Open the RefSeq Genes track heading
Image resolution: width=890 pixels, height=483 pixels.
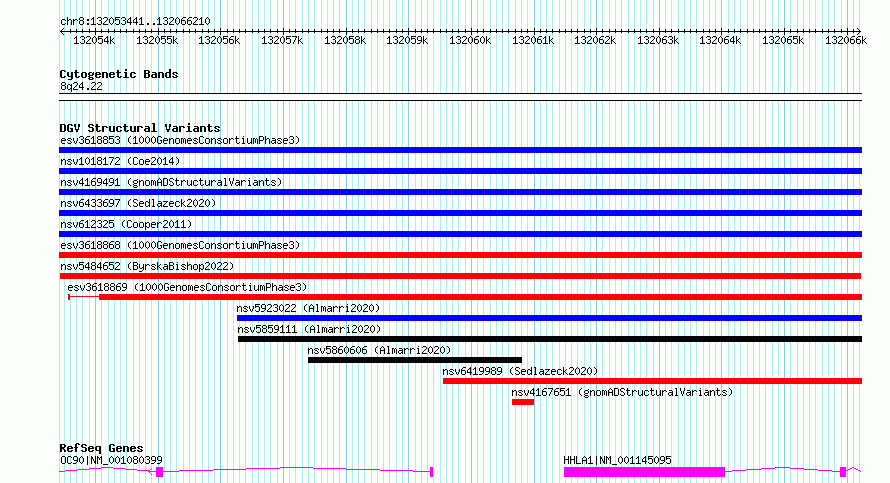[101, 448]
